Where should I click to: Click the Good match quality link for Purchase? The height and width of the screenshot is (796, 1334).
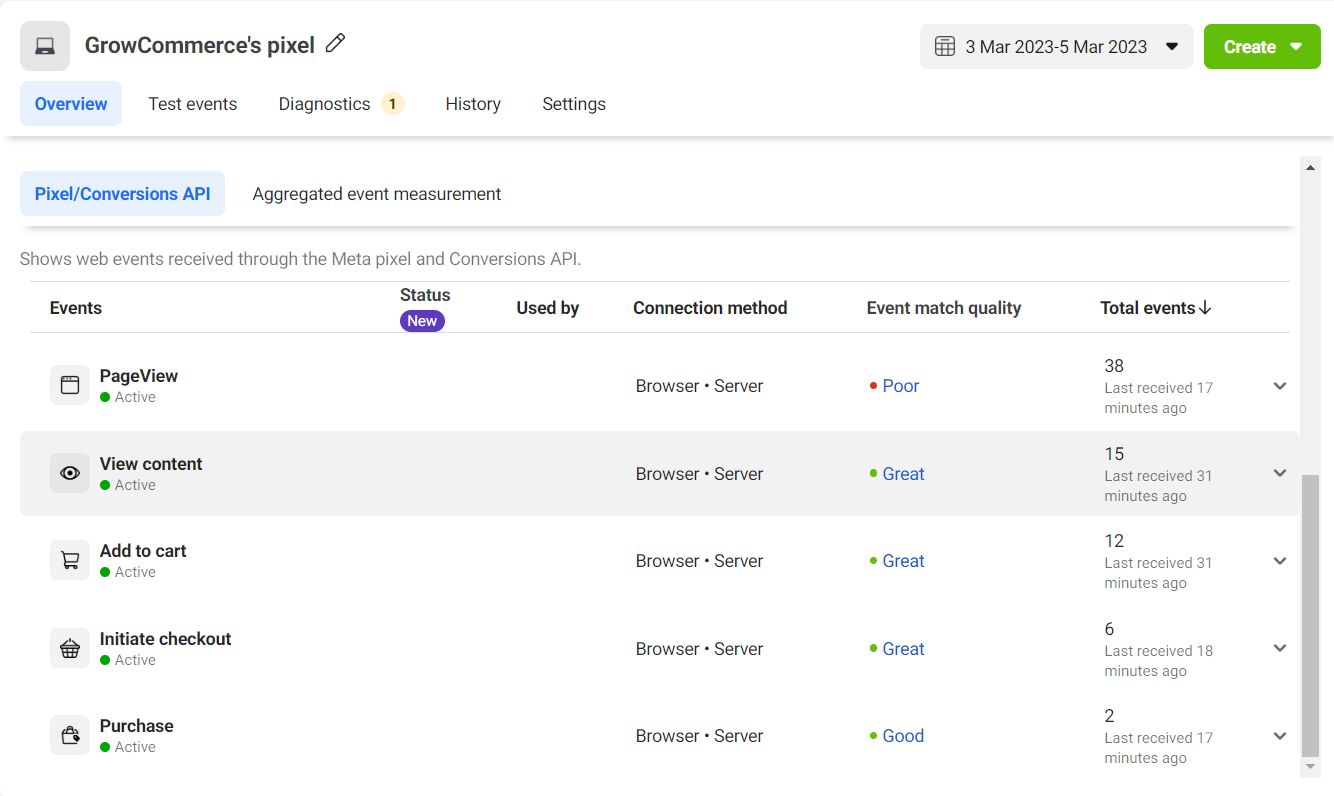click(x=902, y=736)
